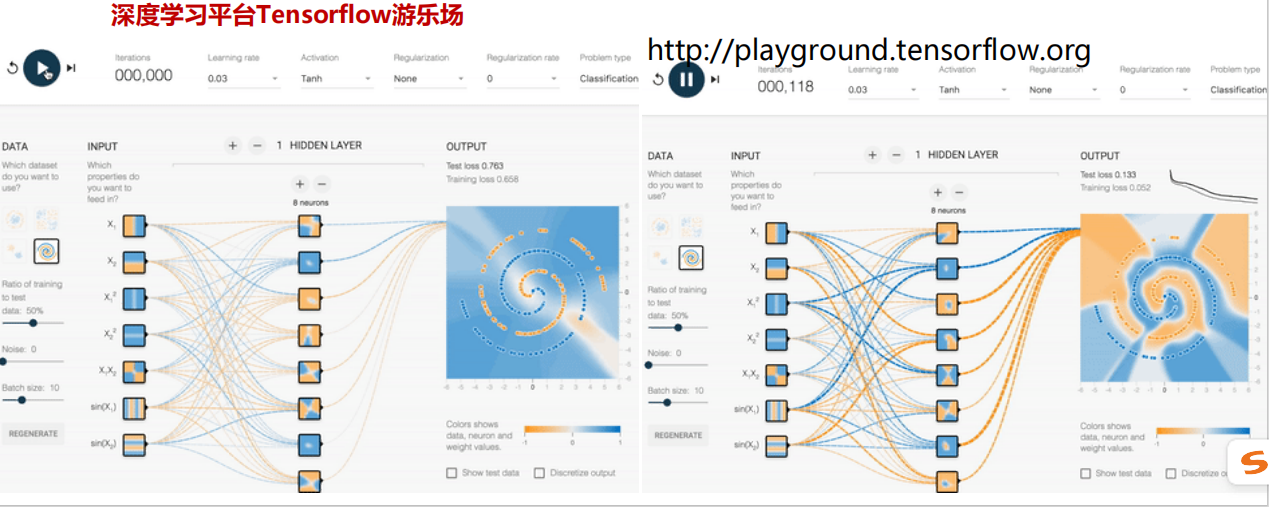Toggle the X₁² input feature, left playground
The height and width of the screenshot is (507, 1269).
pos(135,298)
